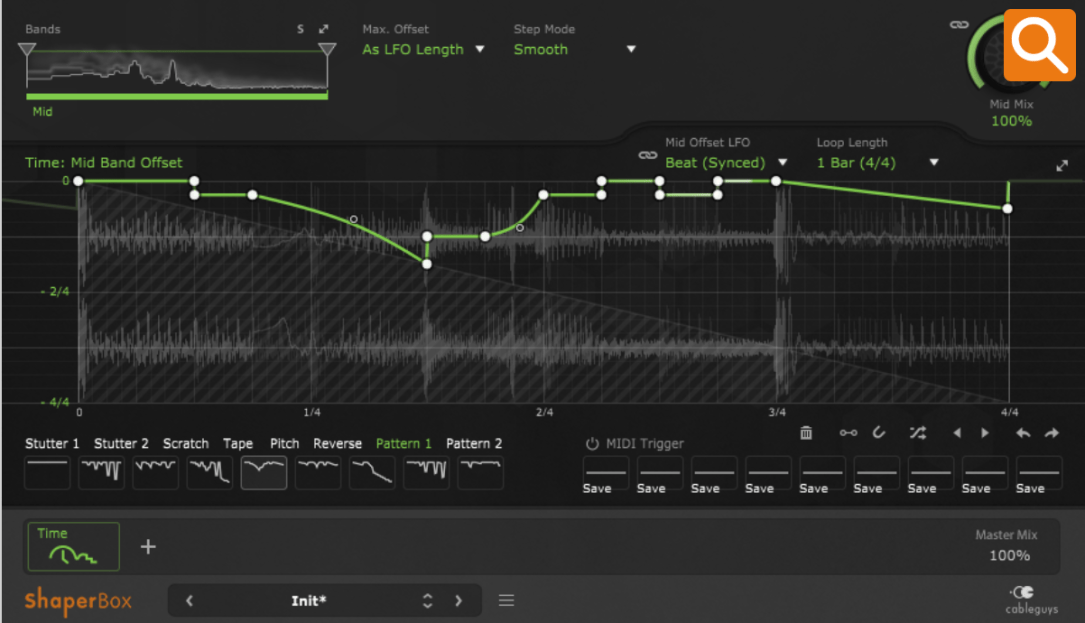Click the next preset right chevron
This screenshot has height=623, width=1085.
click(459, 601)
